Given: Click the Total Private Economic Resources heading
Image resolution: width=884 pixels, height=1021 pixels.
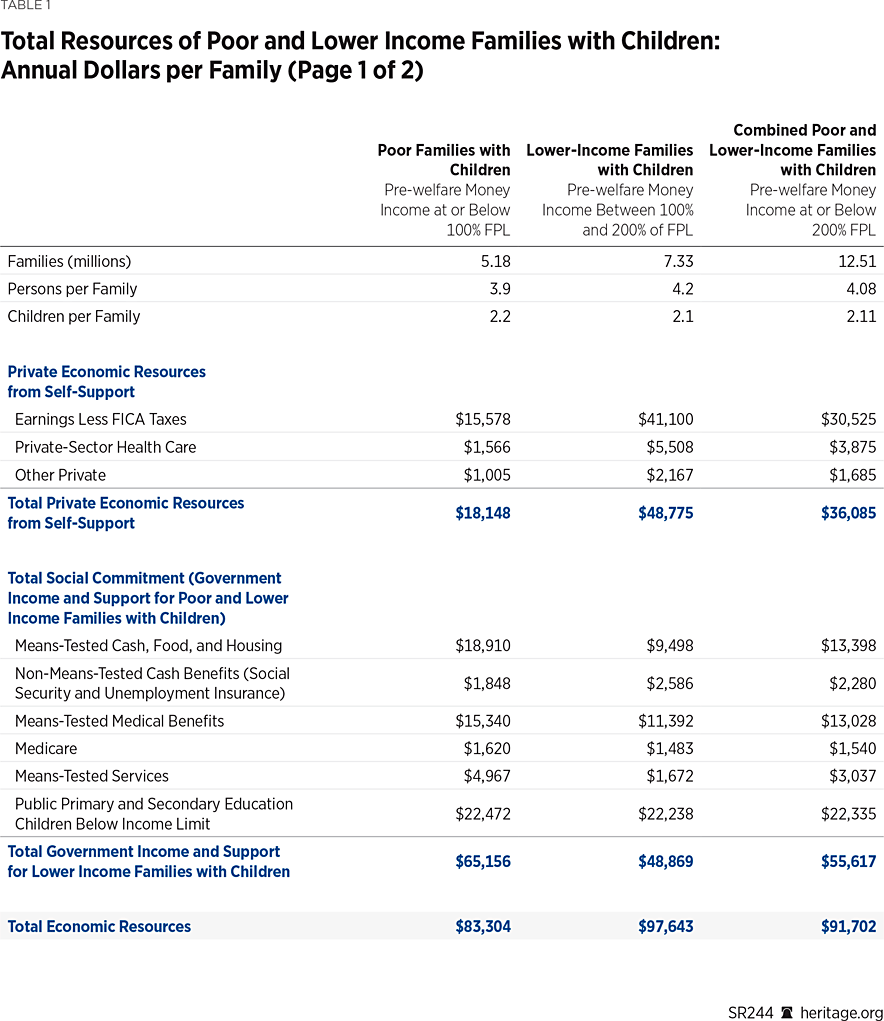Looking at the screenshot, I should [x=126, y=513].
